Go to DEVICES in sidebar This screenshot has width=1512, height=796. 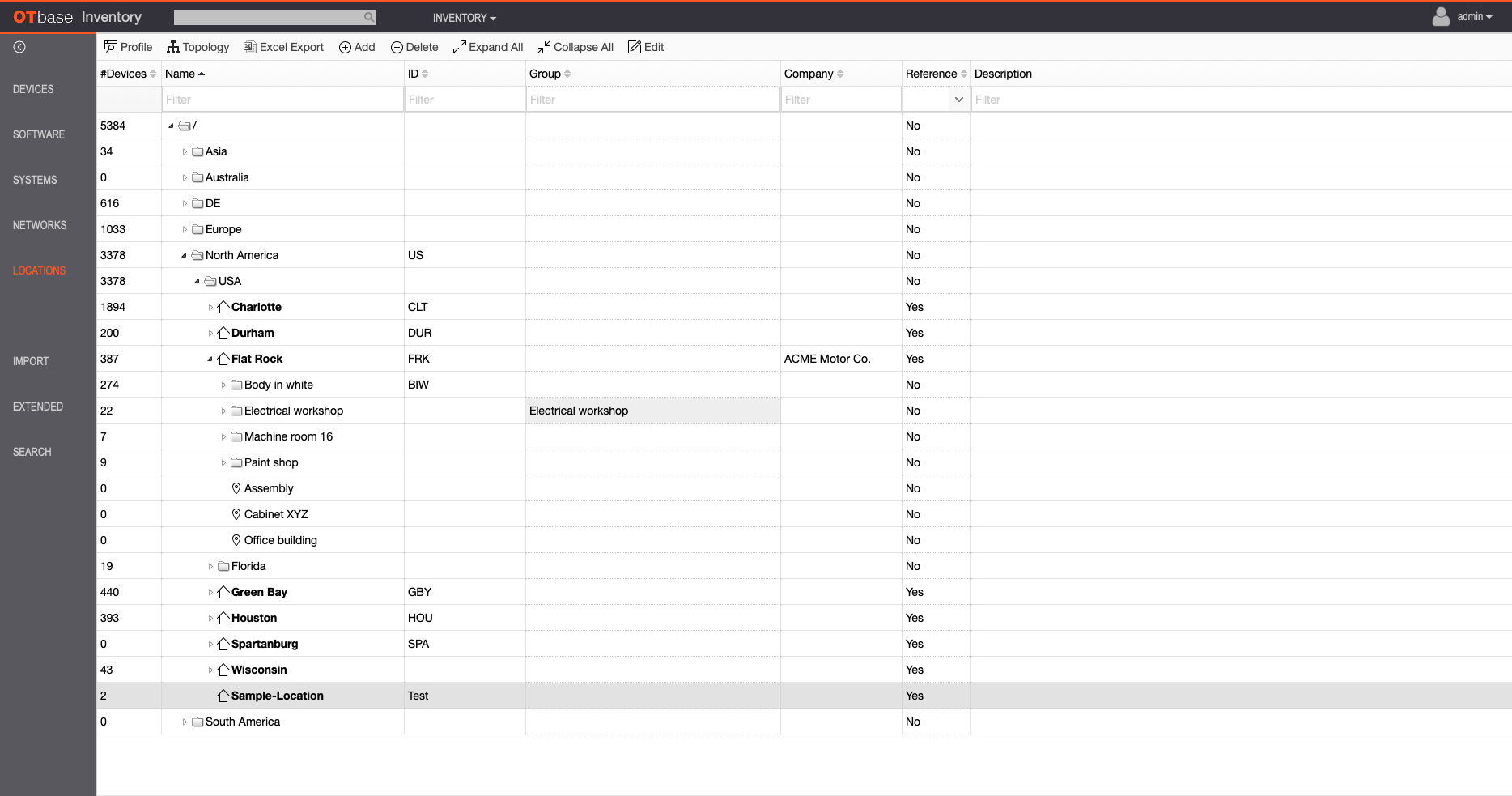click(x=33, y=89)
